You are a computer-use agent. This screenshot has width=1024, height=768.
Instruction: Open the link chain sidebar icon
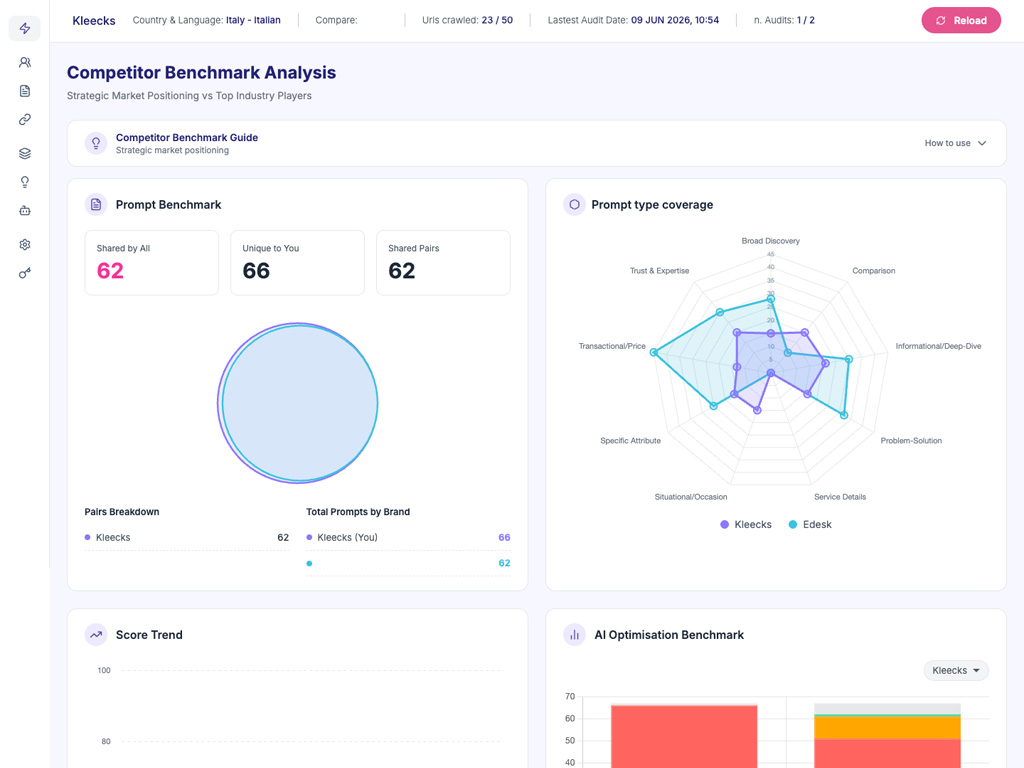tap(25, 120)
